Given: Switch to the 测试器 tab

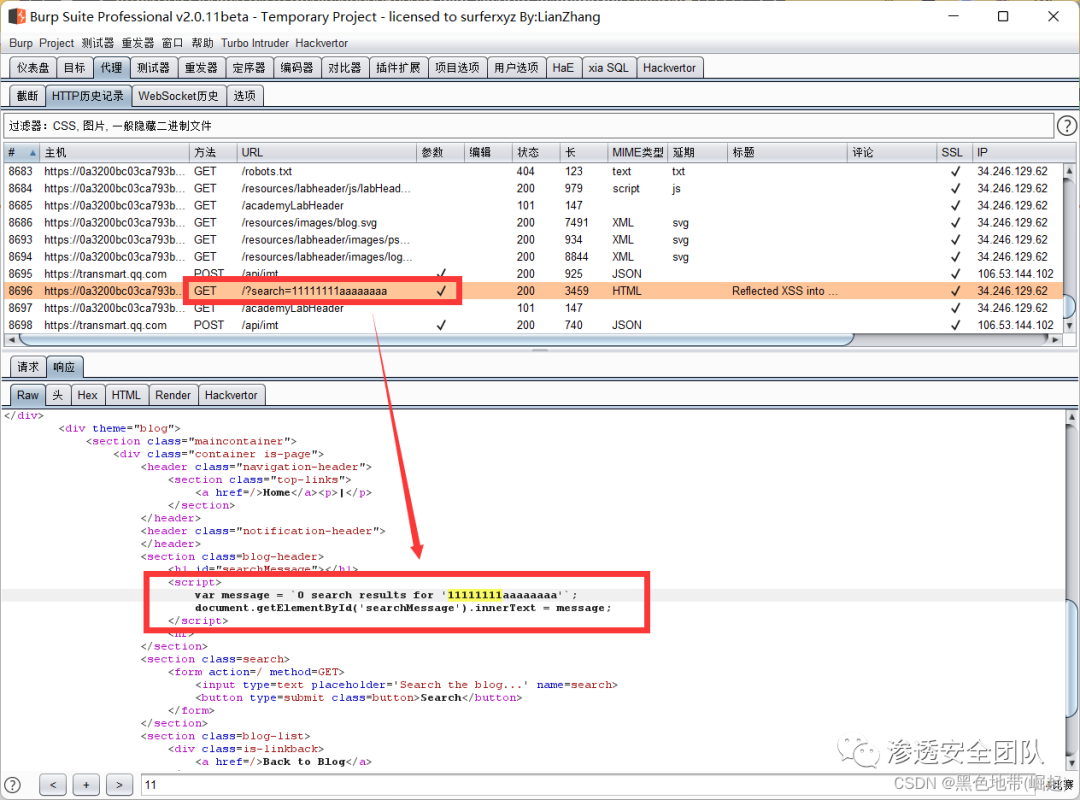Looking at the screenshot, I should coord(153,68).
